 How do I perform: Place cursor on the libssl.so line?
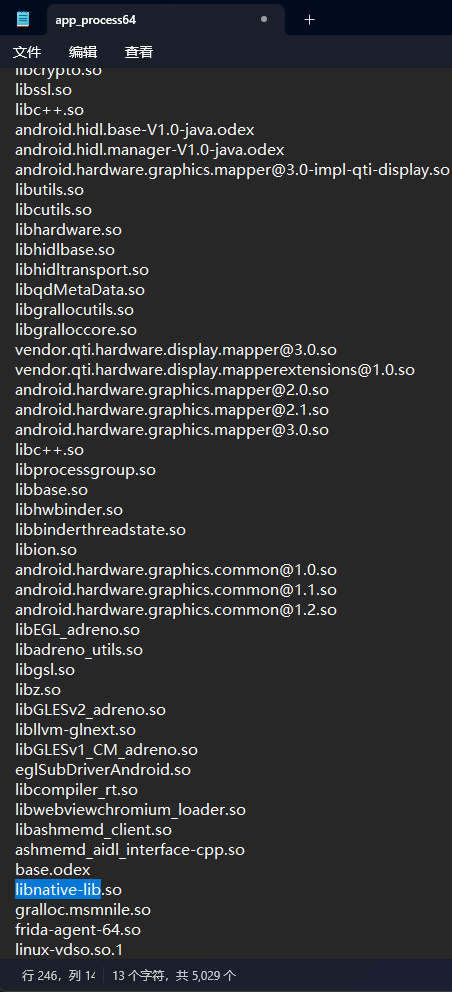[x=43, y=90]
